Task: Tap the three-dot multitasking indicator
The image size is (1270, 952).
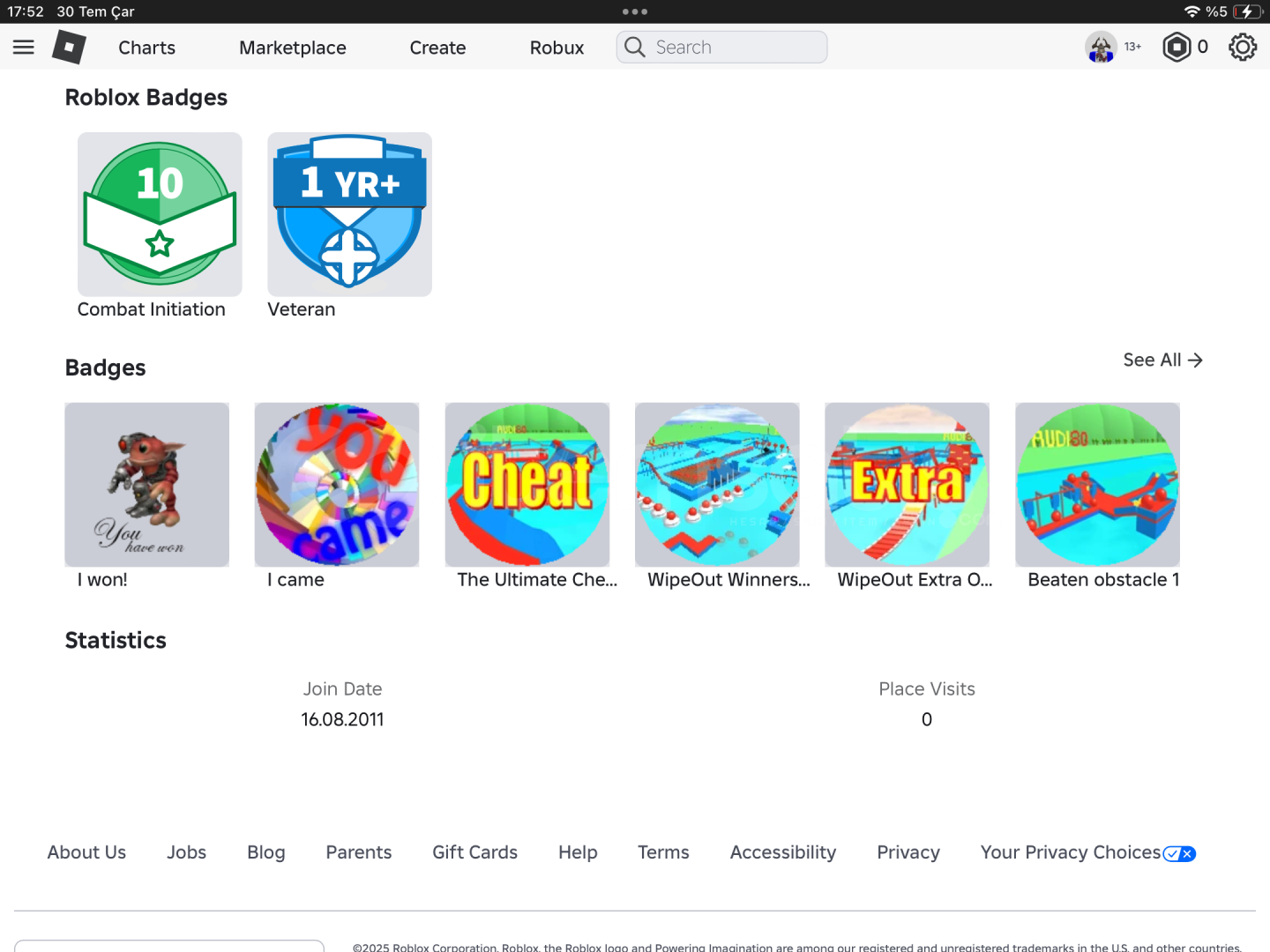Action: (x=635, y=11)
